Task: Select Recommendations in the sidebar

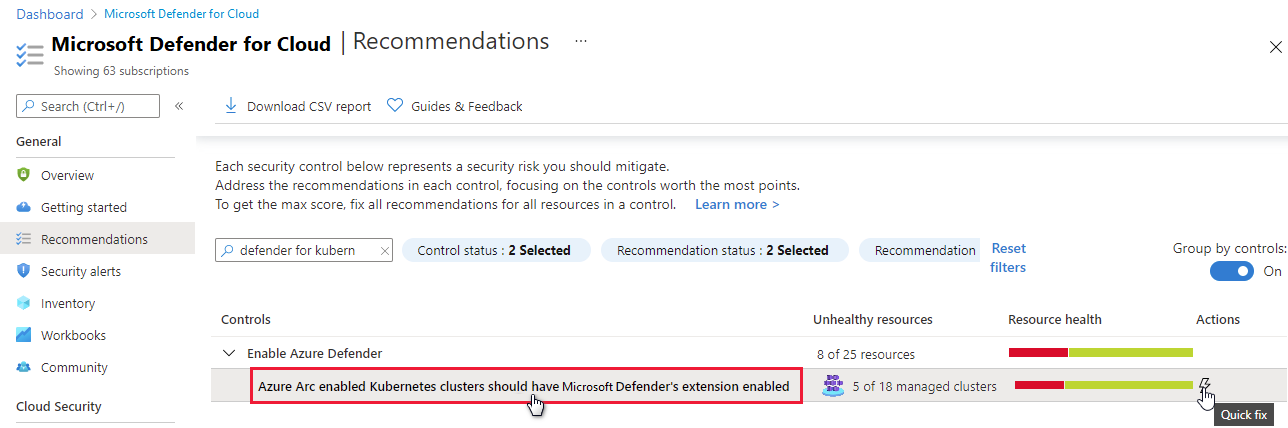Action: click(x=94, y=239)
